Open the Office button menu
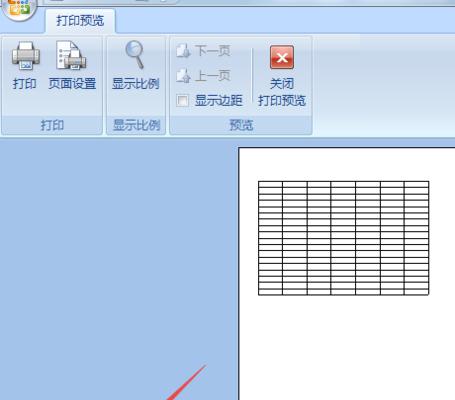This screenshot has height=400, width=455. pos(18,8)
